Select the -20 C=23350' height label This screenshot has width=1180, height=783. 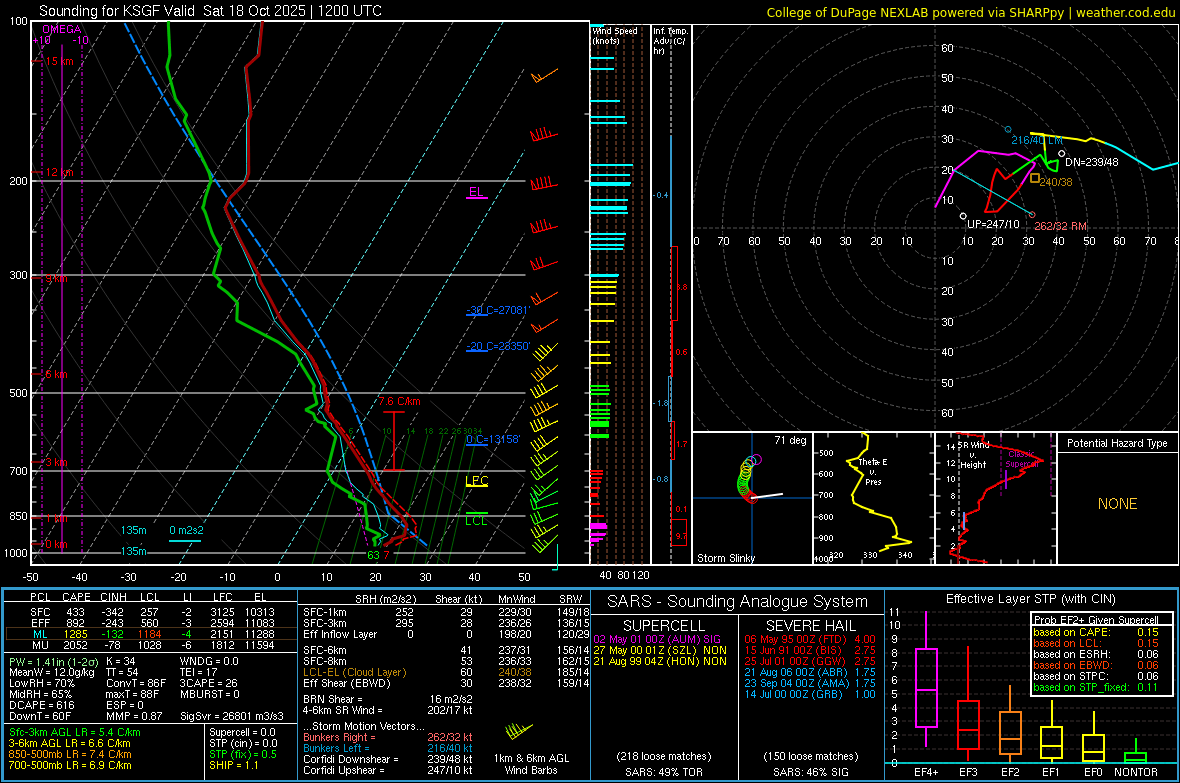point(498,346)
